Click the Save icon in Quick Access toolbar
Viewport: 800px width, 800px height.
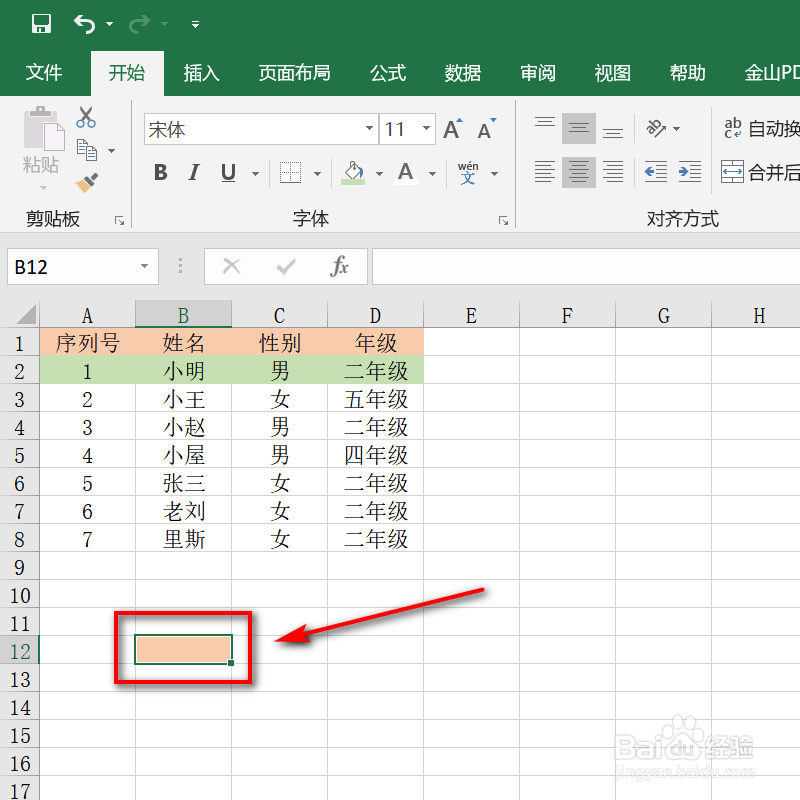(x=41, y=23)
